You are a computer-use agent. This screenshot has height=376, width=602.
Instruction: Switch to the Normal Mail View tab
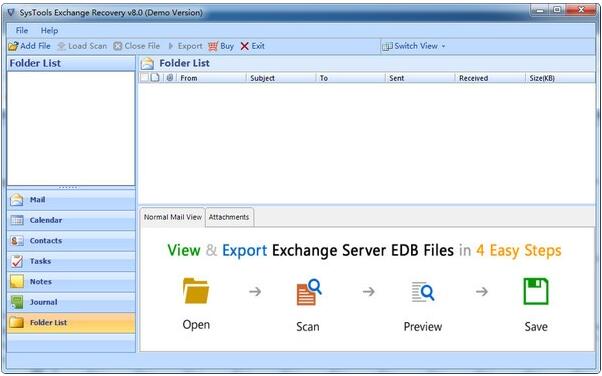click(x=172, y=217)
